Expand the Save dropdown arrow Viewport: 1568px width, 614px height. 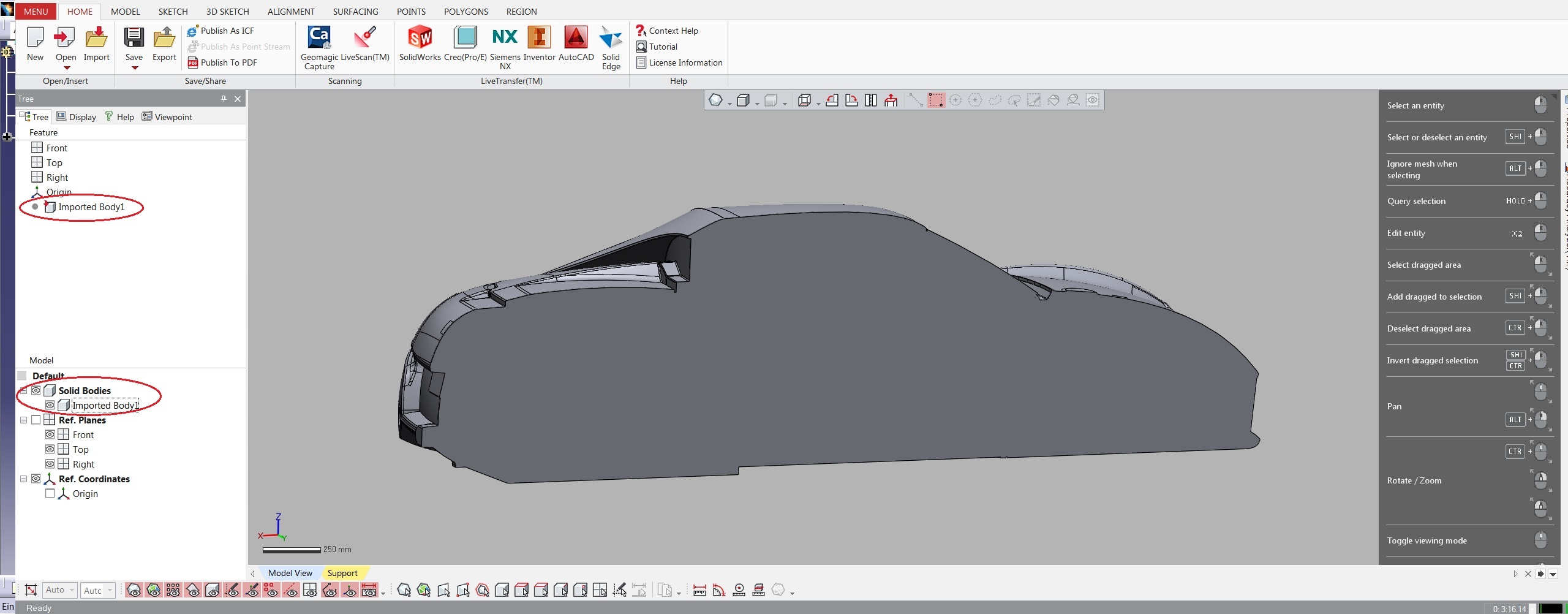[134, 68]
